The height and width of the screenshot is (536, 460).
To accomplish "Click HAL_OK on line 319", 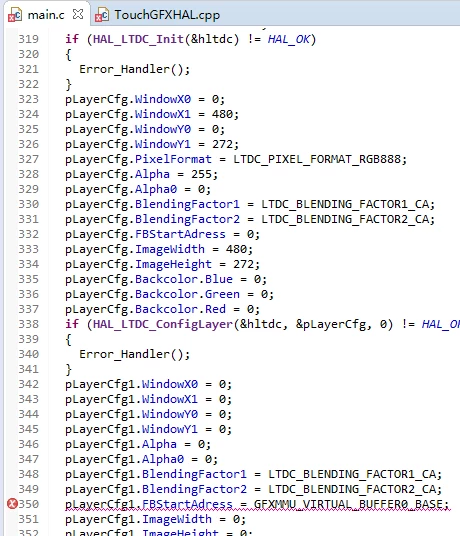I will 288,39.
